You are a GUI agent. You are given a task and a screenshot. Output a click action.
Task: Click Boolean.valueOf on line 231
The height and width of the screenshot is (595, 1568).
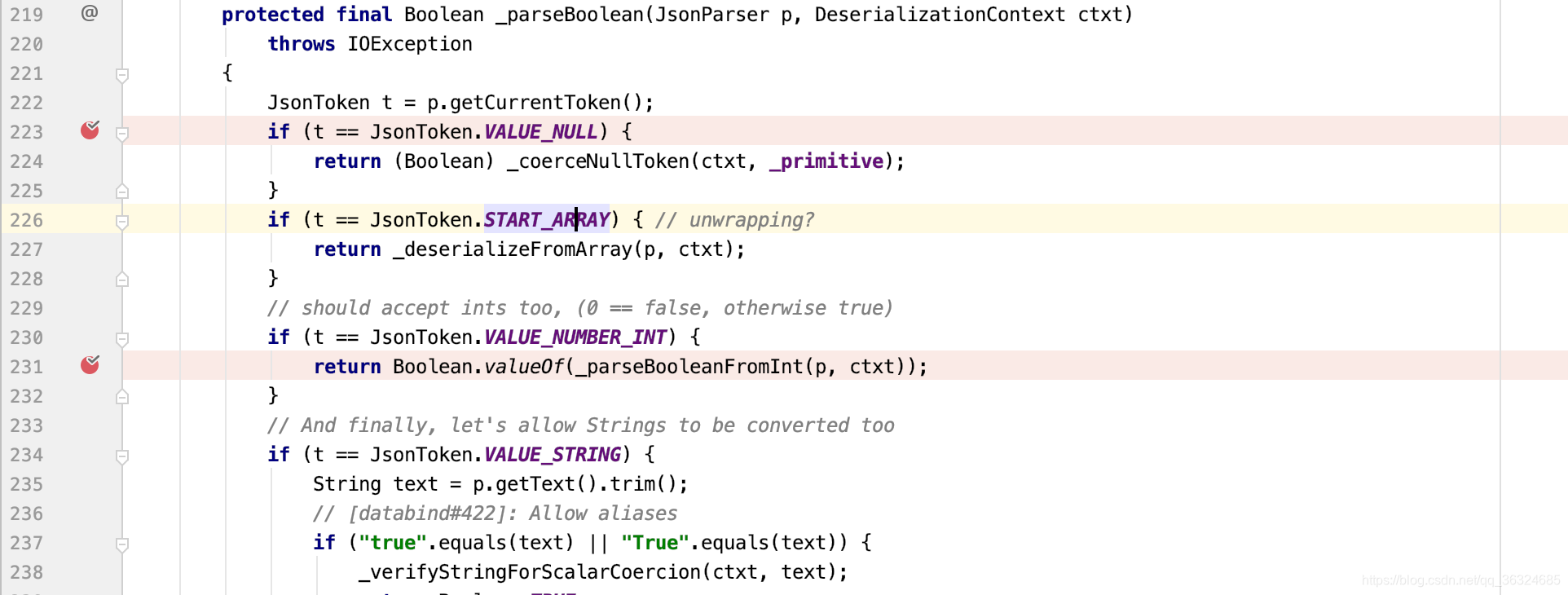[478, 367]
